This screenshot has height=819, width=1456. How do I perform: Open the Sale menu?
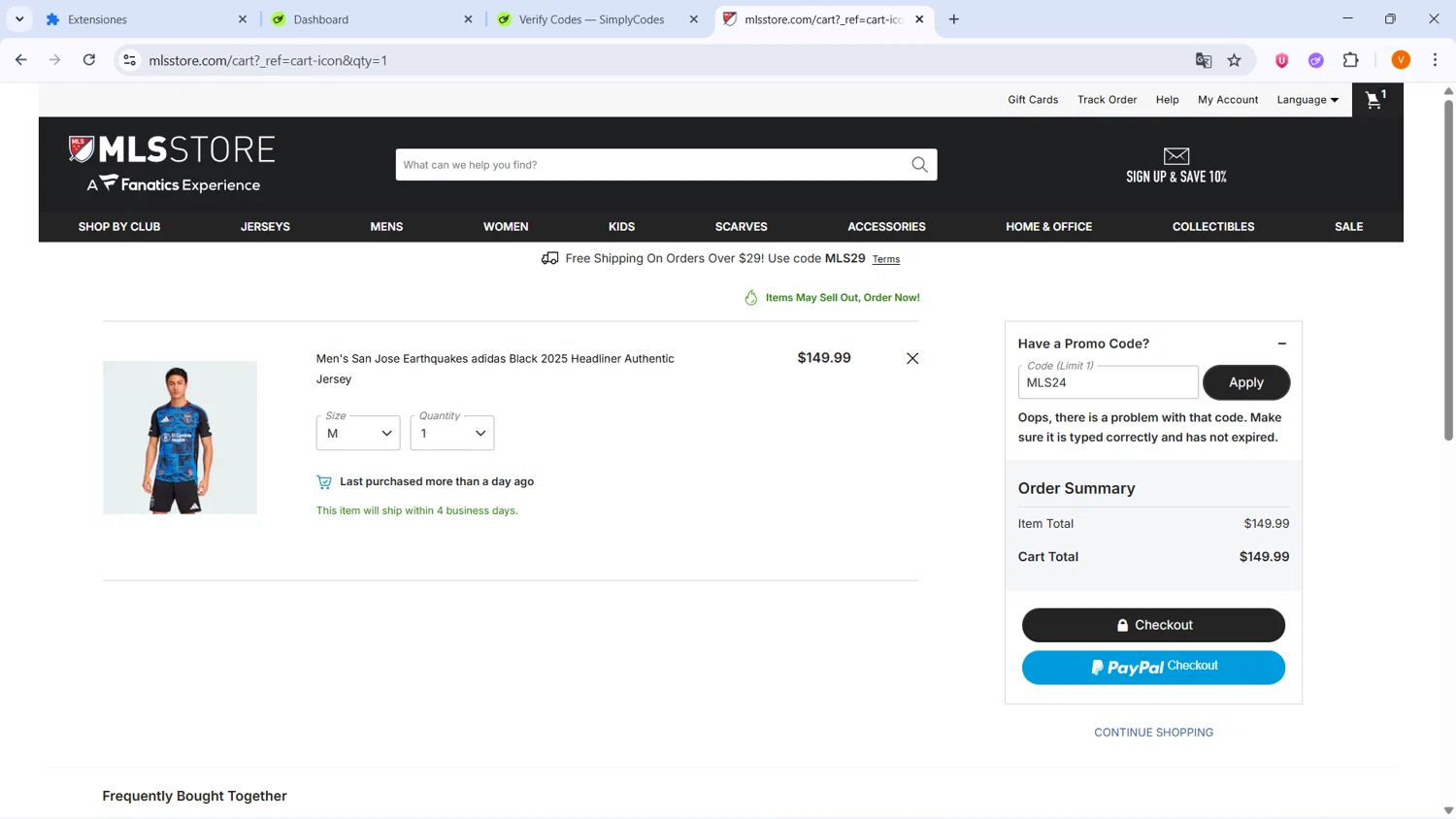point(1348,227)
